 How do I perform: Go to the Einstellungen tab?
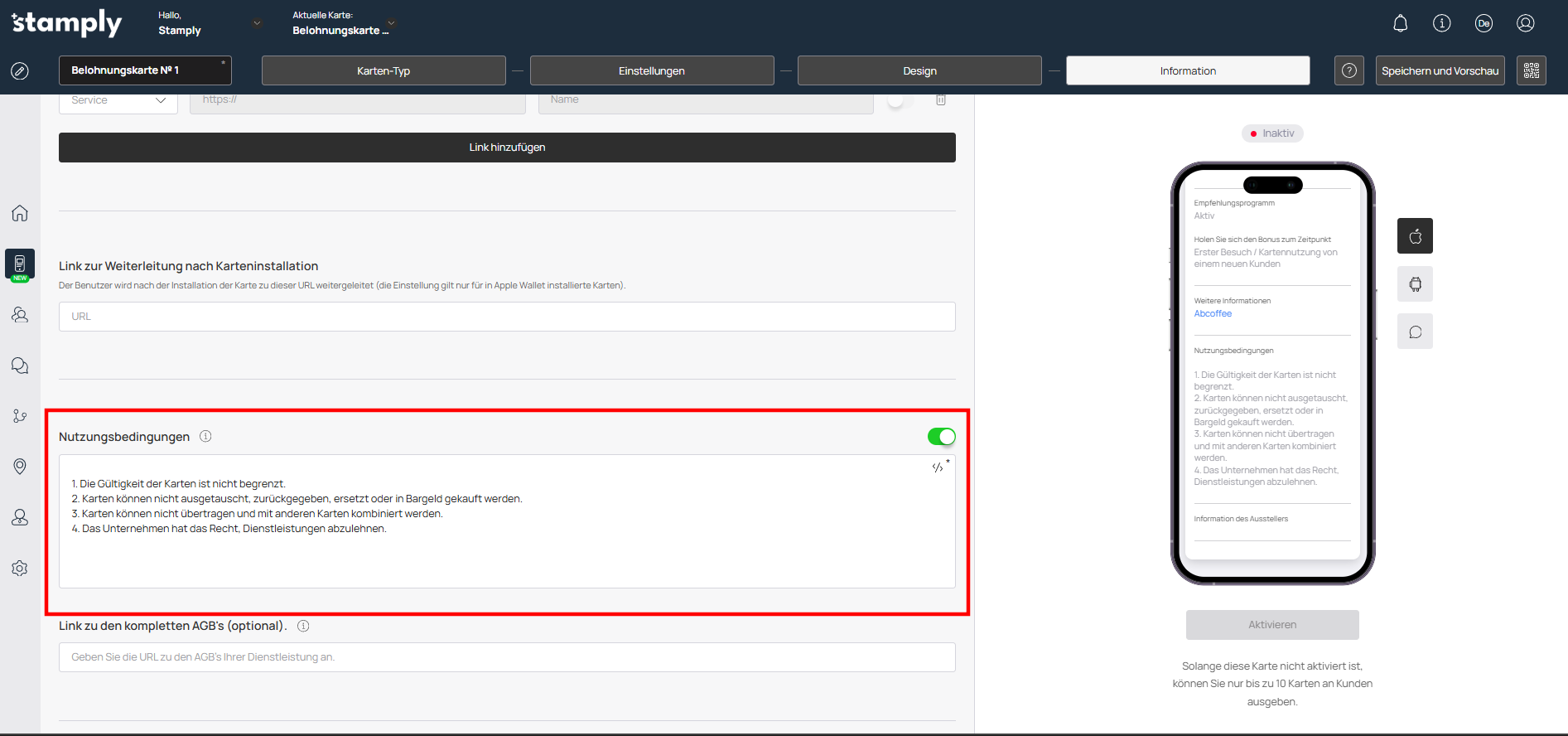[x=652, y=70]
